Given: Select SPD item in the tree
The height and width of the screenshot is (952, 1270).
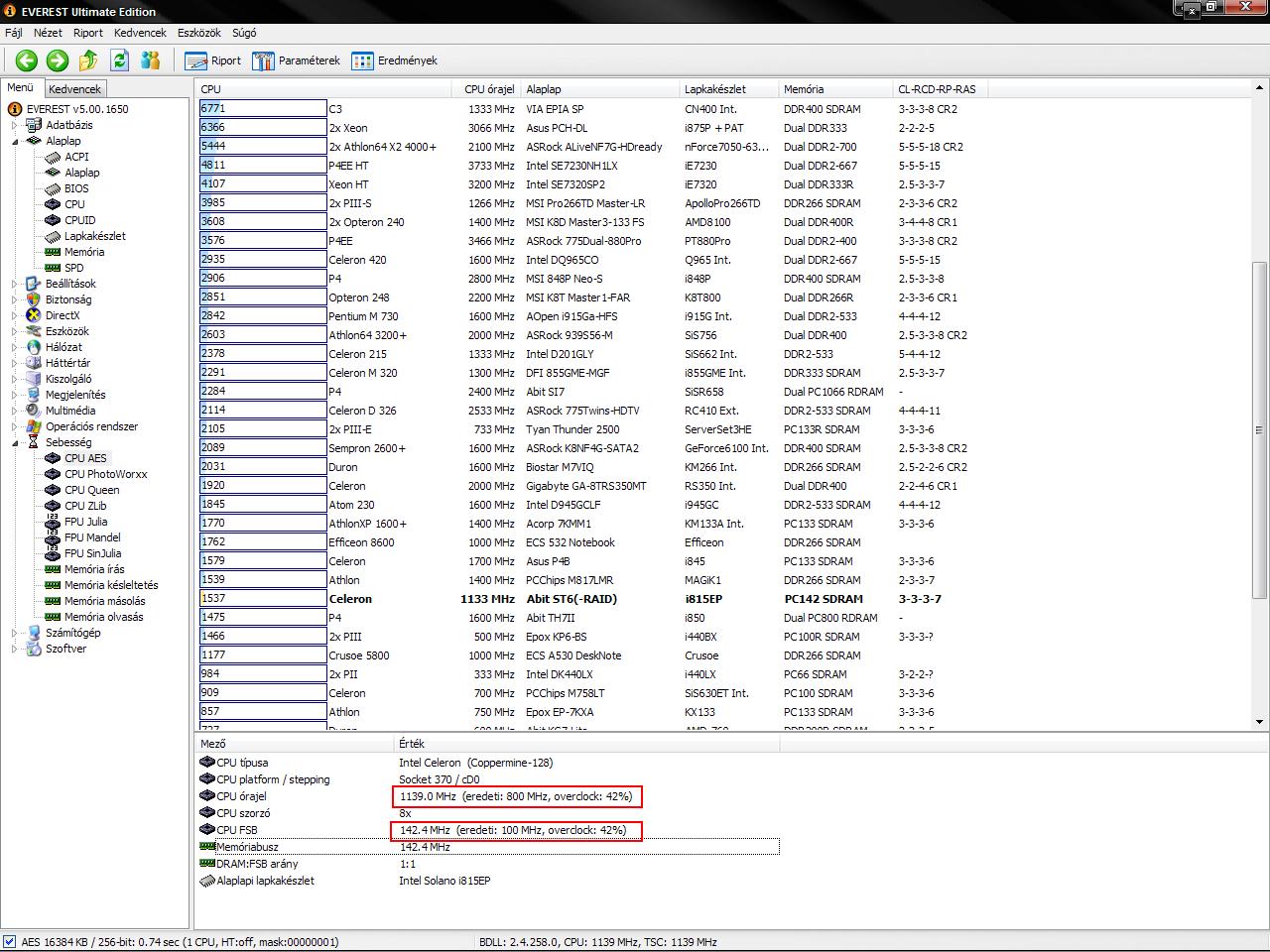Looking at the screenshot, I should (64, 268).
